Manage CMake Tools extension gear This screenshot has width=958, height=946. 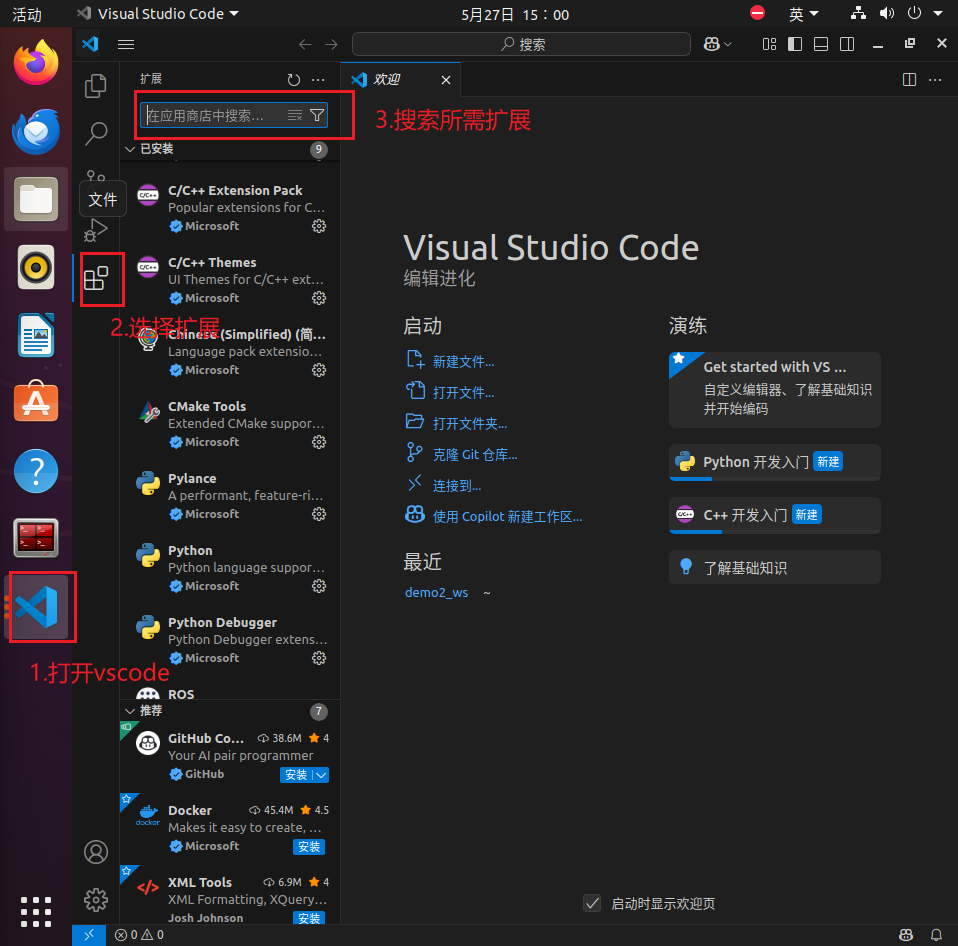319,442
